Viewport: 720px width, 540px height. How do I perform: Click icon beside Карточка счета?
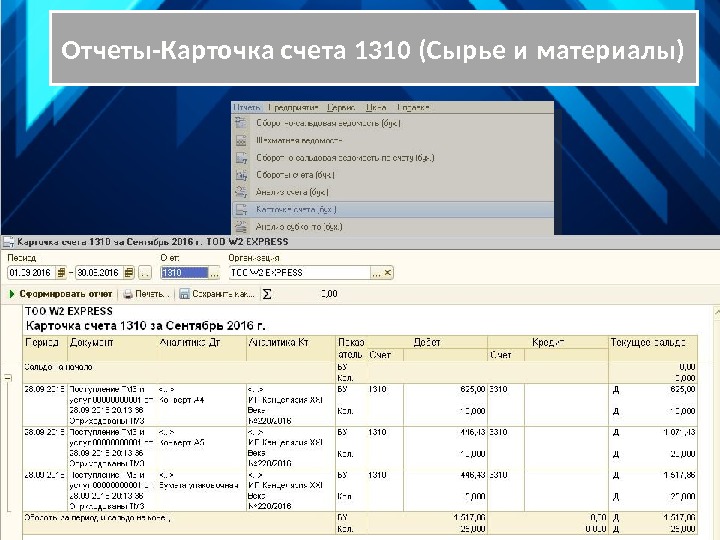click(241, 209)
